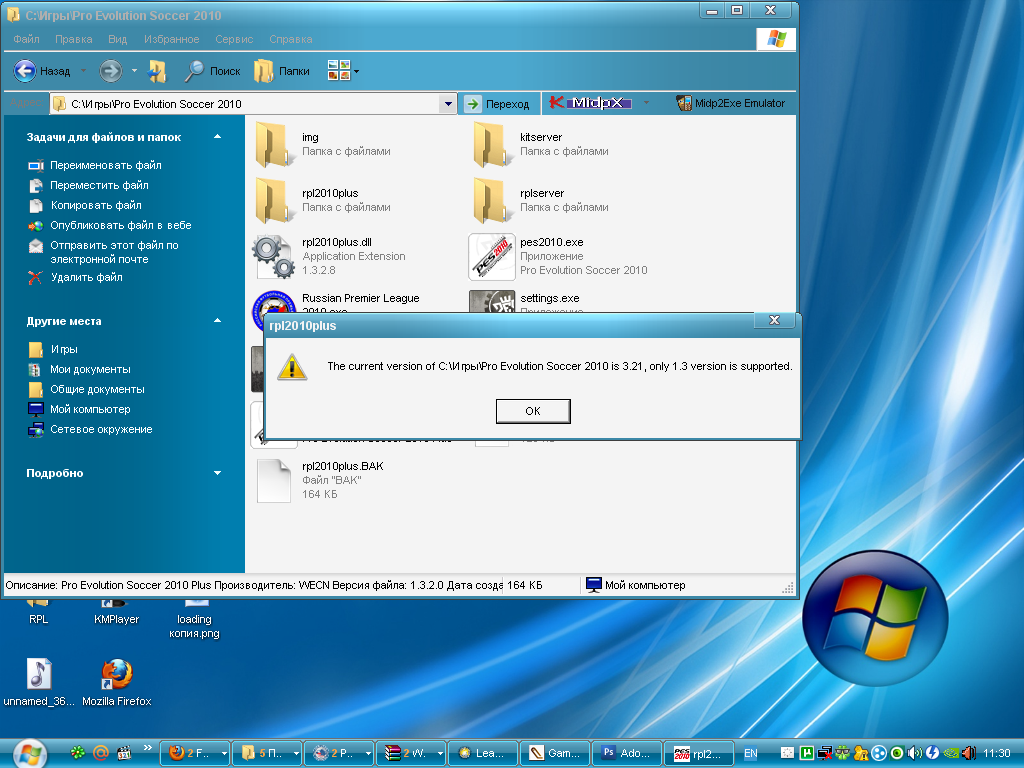This screenshot has width=1024, height=768.
Task: Open the Справка menu
Action: coord(291,39)
